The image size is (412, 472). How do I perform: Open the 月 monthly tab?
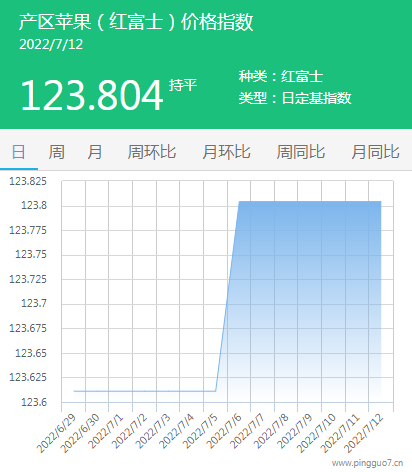coord(95,152)
